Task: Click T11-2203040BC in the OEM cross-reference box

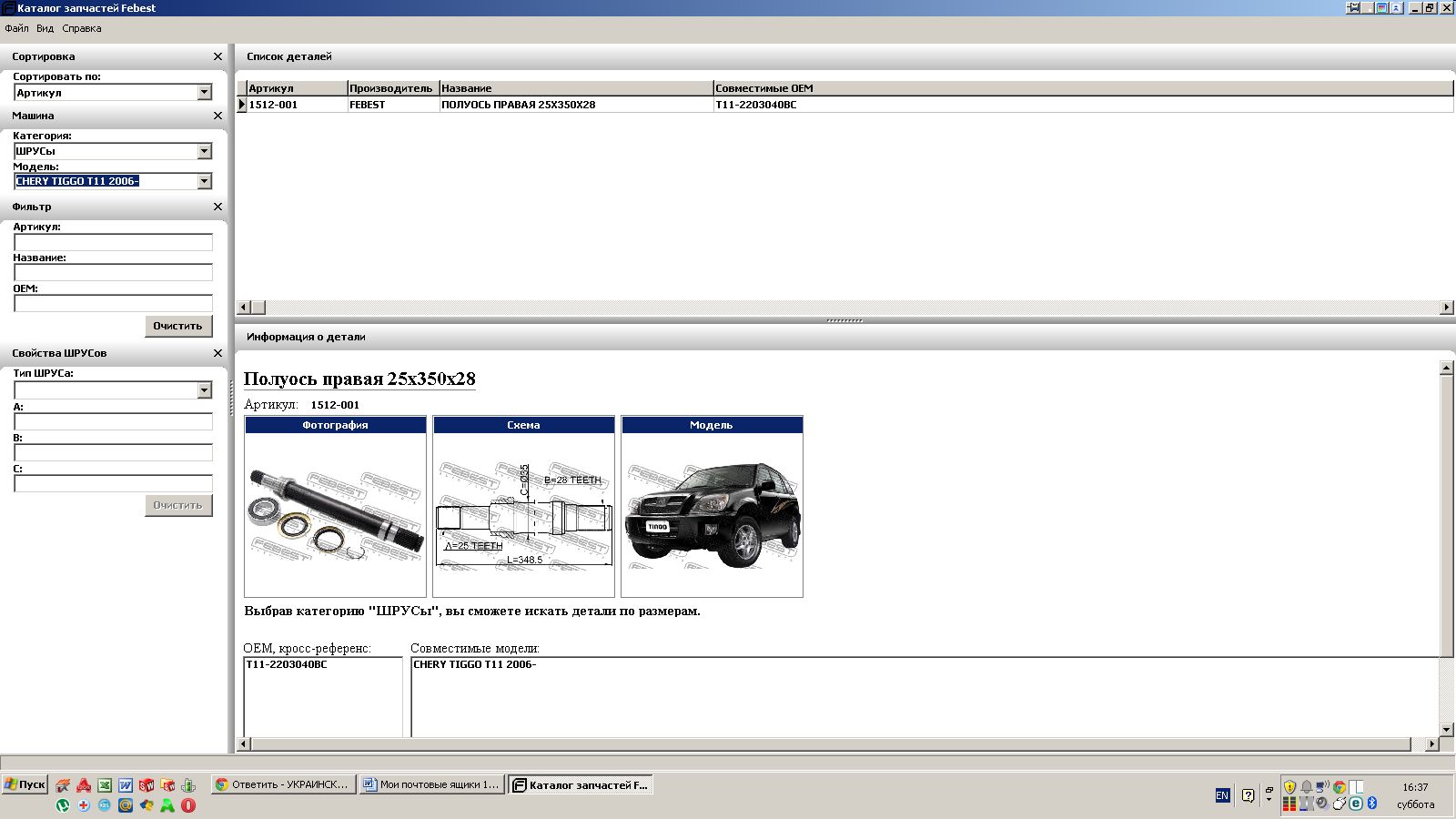Action: (287, 664)
